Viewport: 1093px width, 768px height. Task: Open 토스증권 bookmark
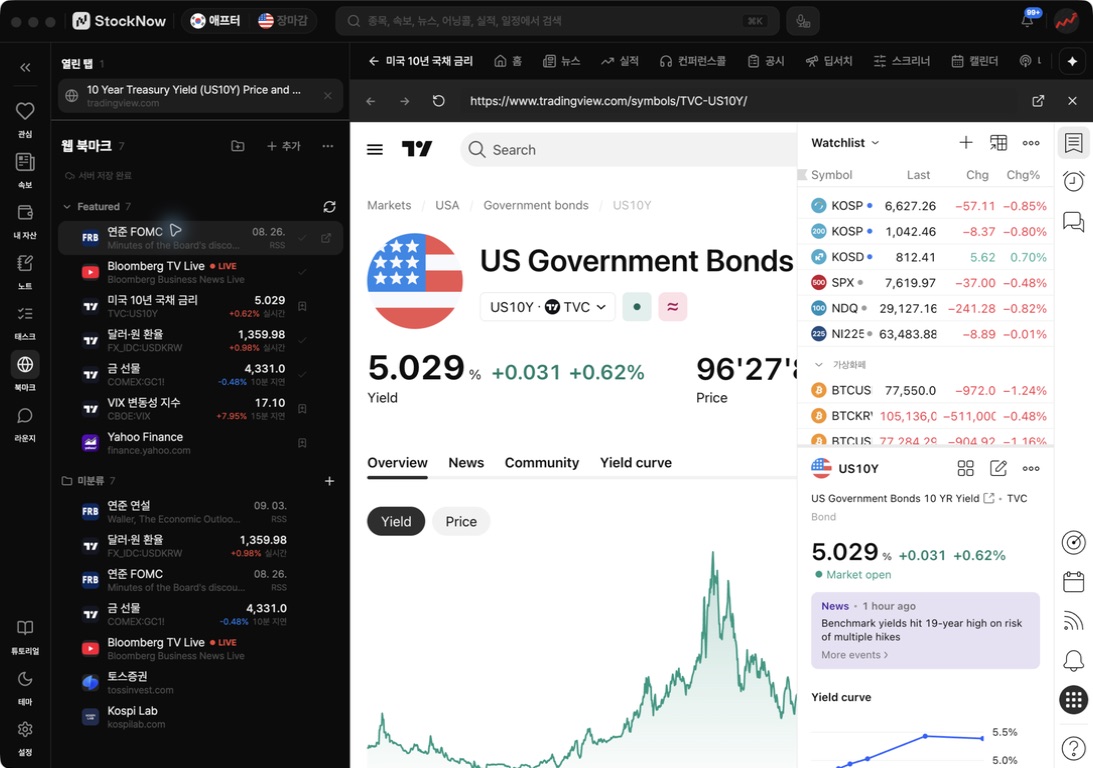coord(199,682)
